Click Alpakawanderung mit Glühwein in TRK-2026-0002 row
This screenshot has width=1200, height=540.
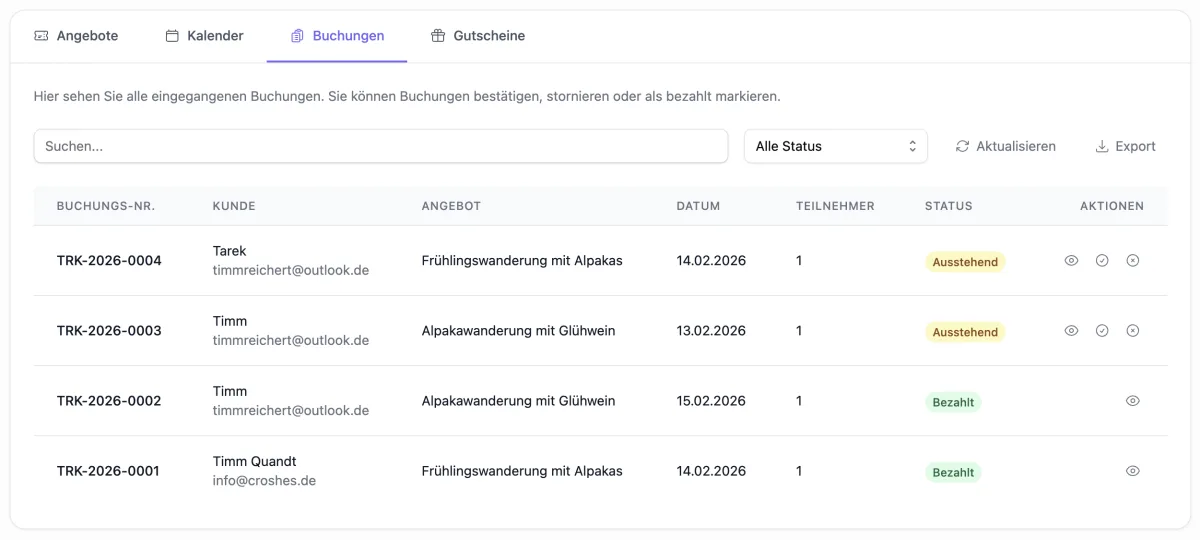518,401
